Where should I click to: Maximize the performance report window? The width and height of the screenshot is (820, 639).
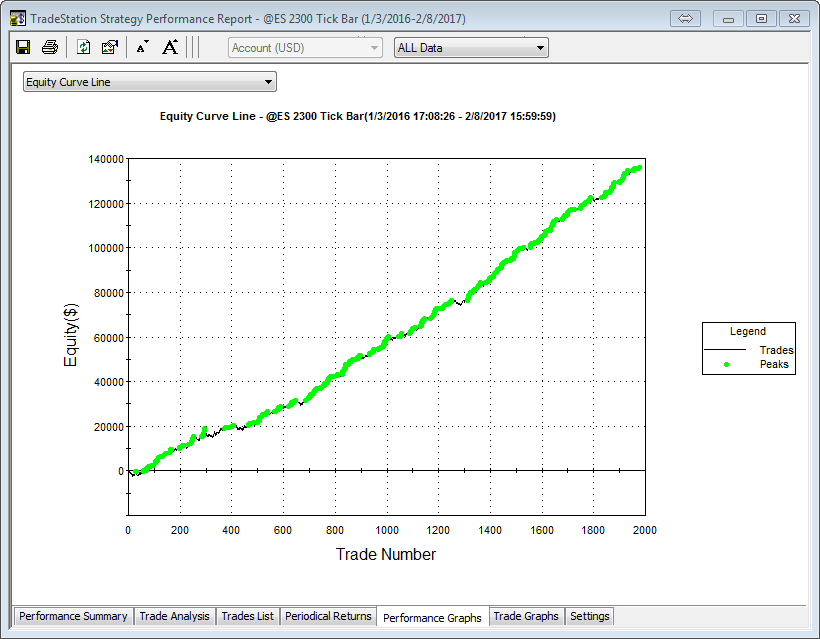tap(761, 18)
